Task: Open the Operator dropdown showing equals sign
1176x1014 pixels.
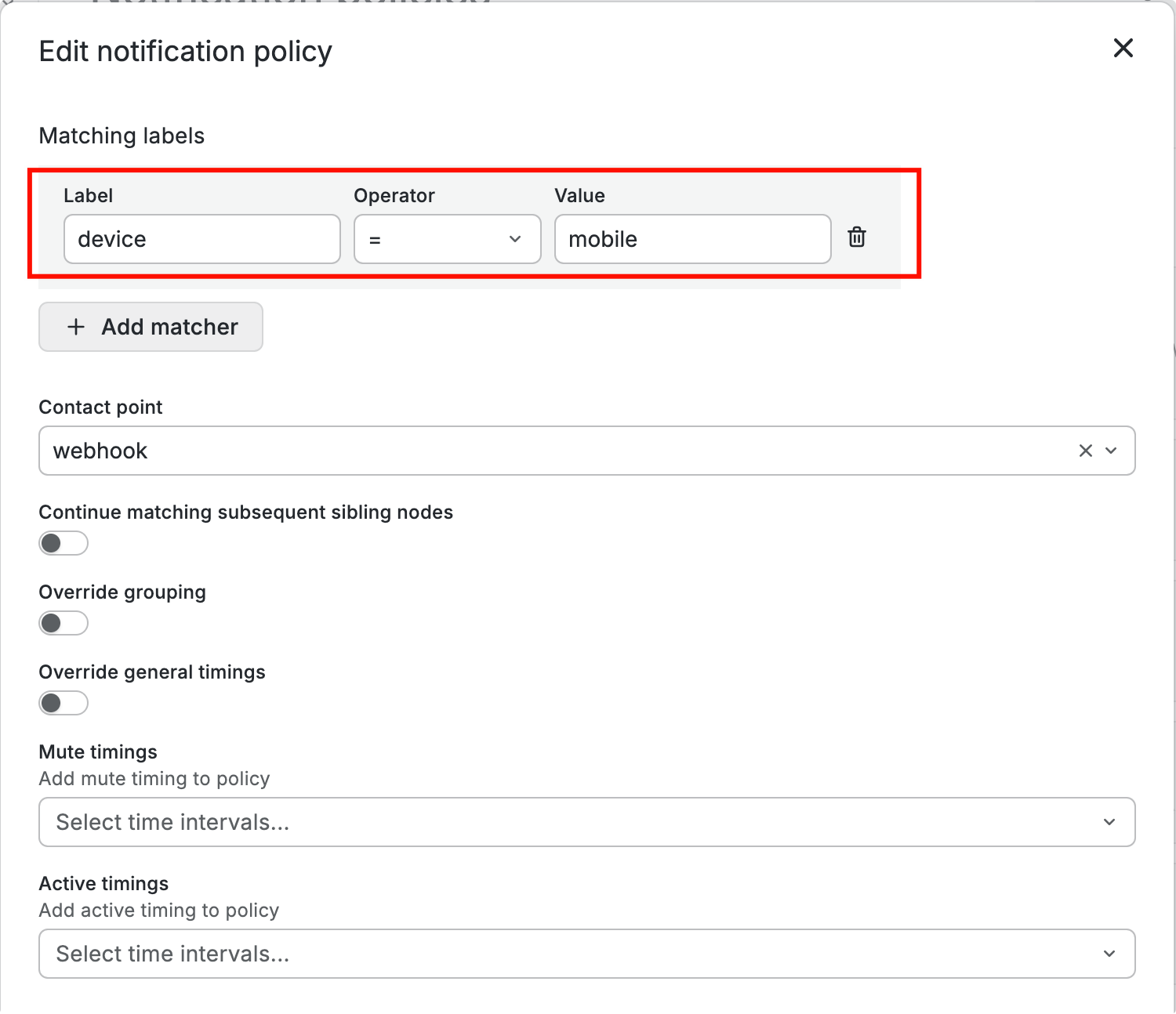Action: pyautogui.click(x=439, y=239)
